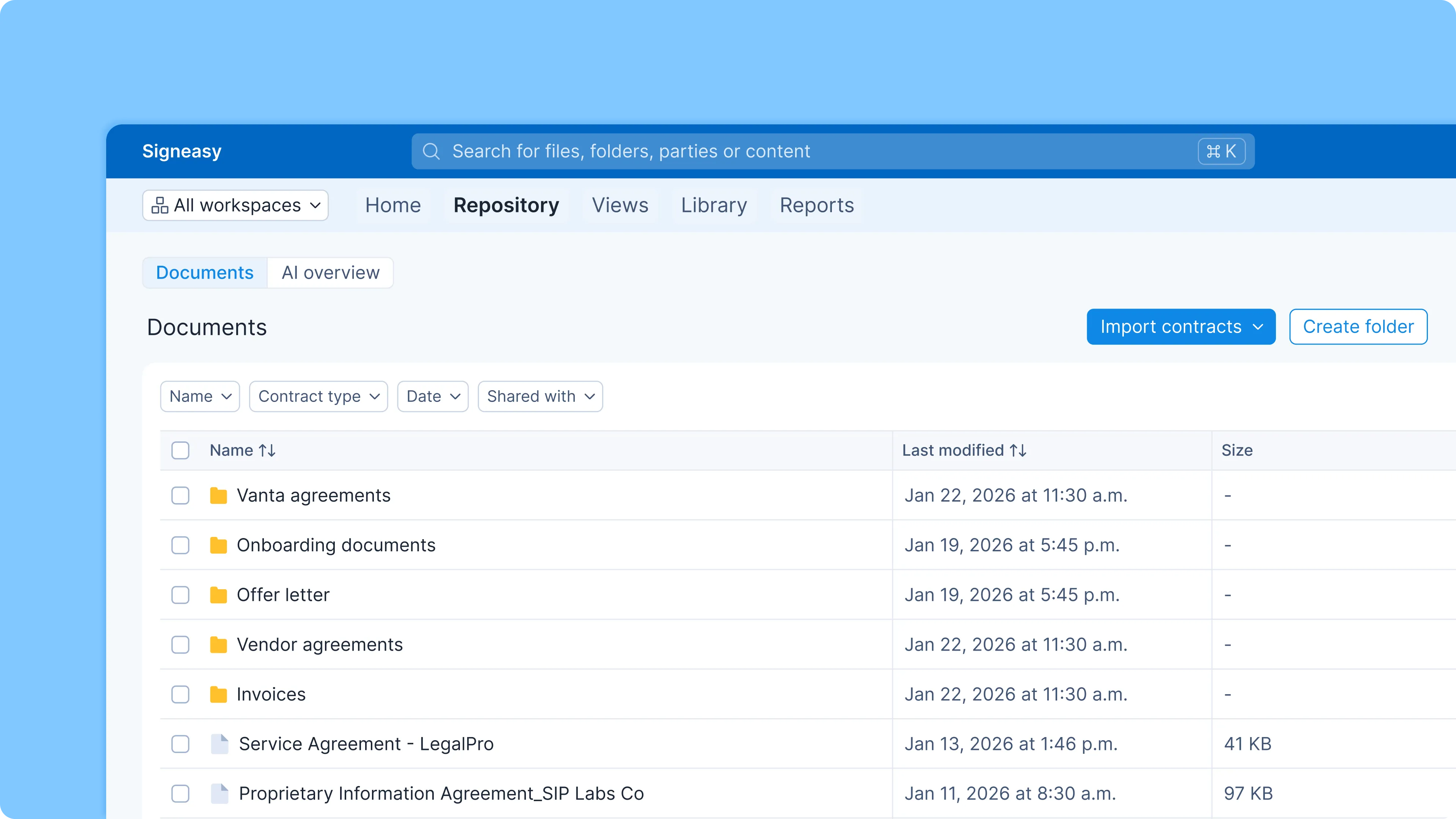
Task: Click the folder icon beside Vanta agreements
Action: tap(219, 495)
